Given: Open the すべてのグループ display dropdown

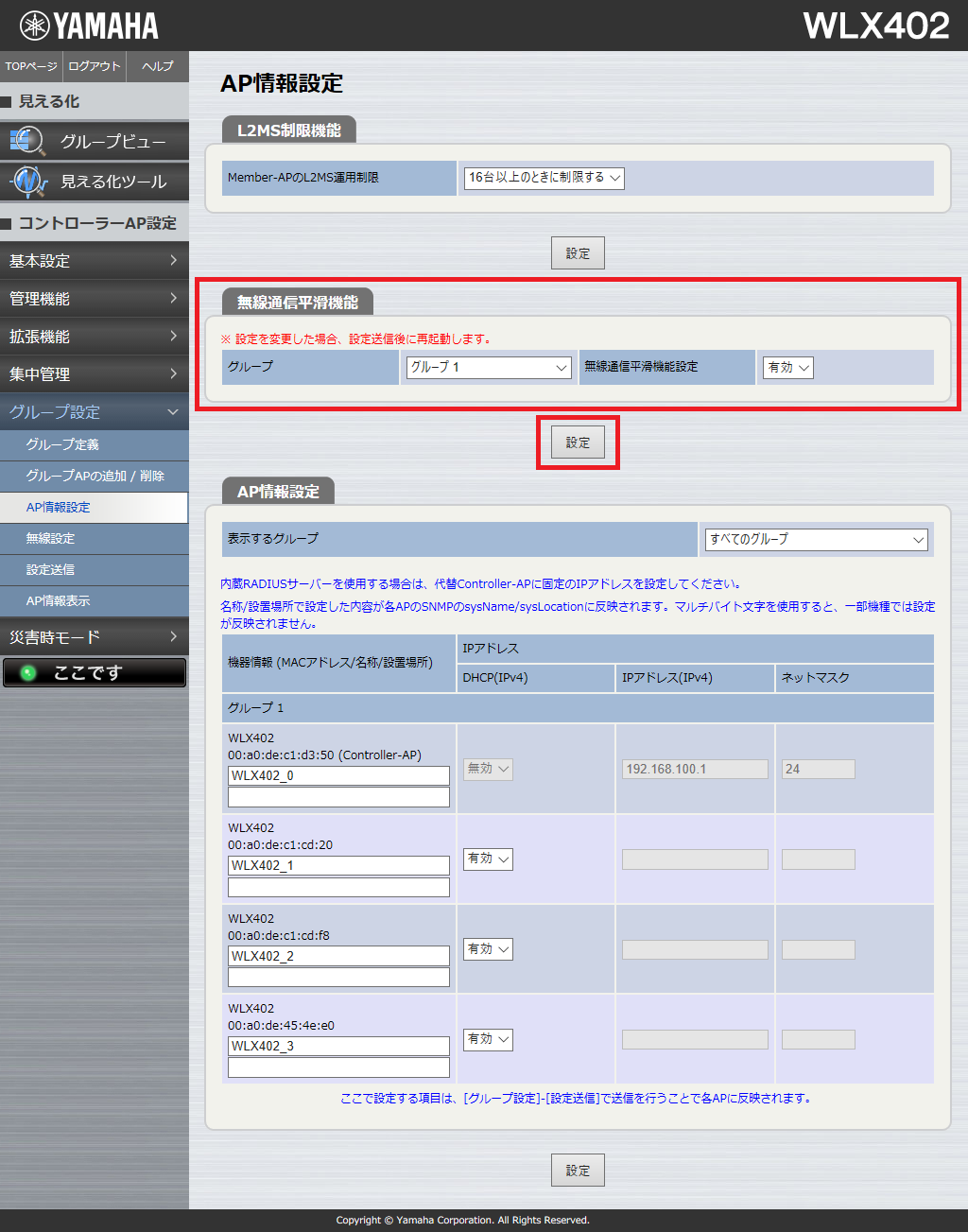Looking at the screenshot, I should coord(817,539).
